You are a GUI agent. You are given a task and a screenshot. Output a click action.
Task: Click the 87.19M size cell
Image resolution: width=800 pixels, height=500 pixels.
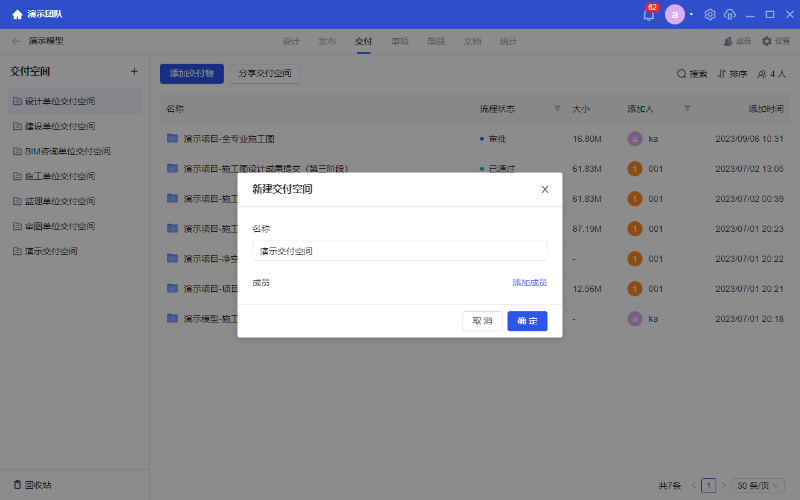click(587, 229)
